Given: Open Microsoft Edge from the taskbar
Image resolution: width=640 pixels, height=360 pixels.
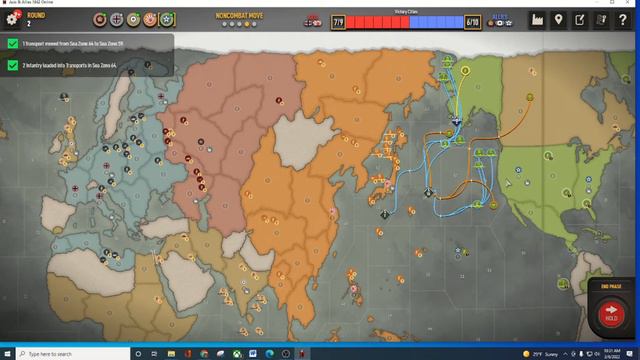Looking at the screenshot, I should click(269, 353).
